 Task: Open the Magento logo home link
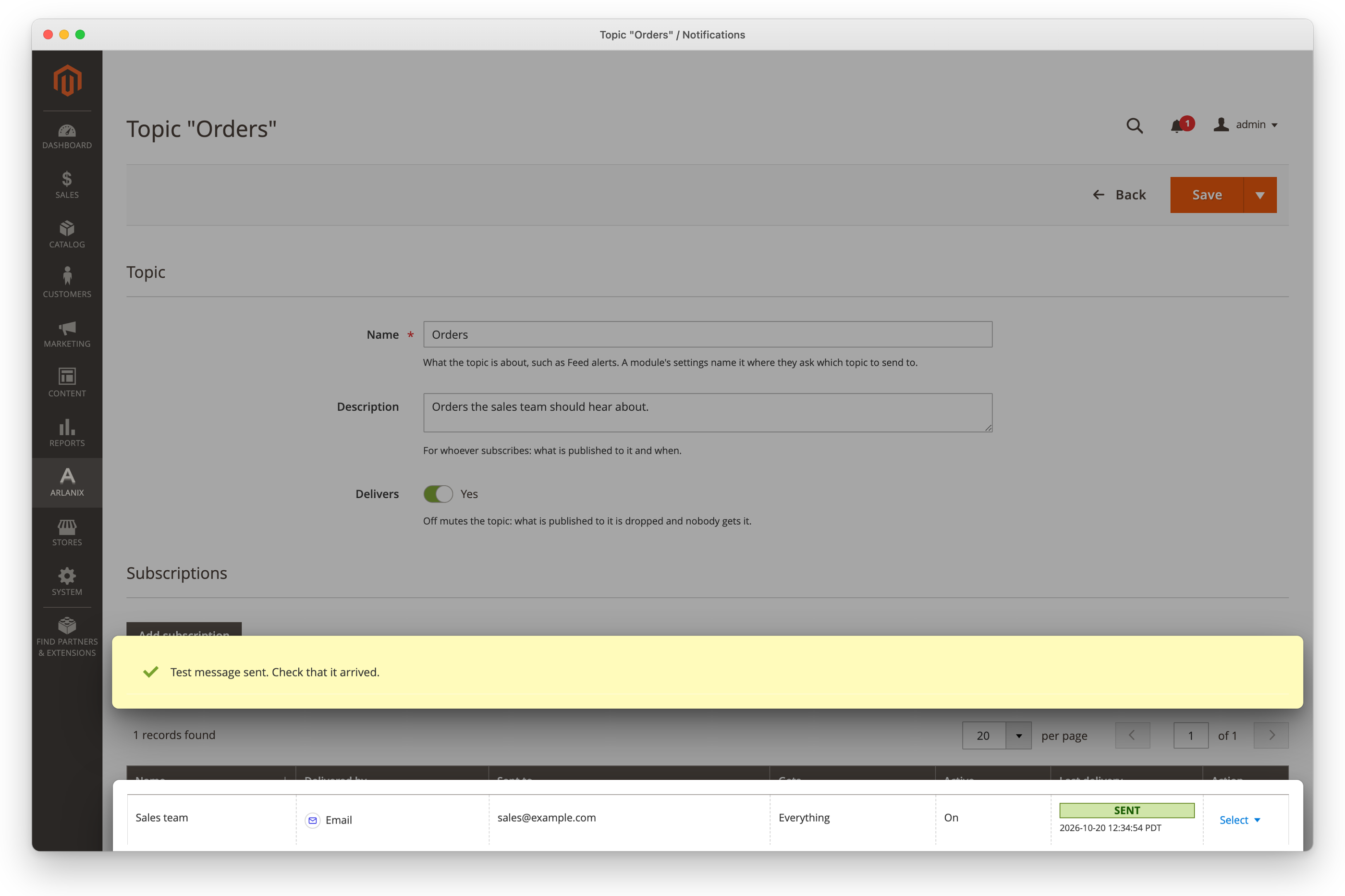(67, 81)
